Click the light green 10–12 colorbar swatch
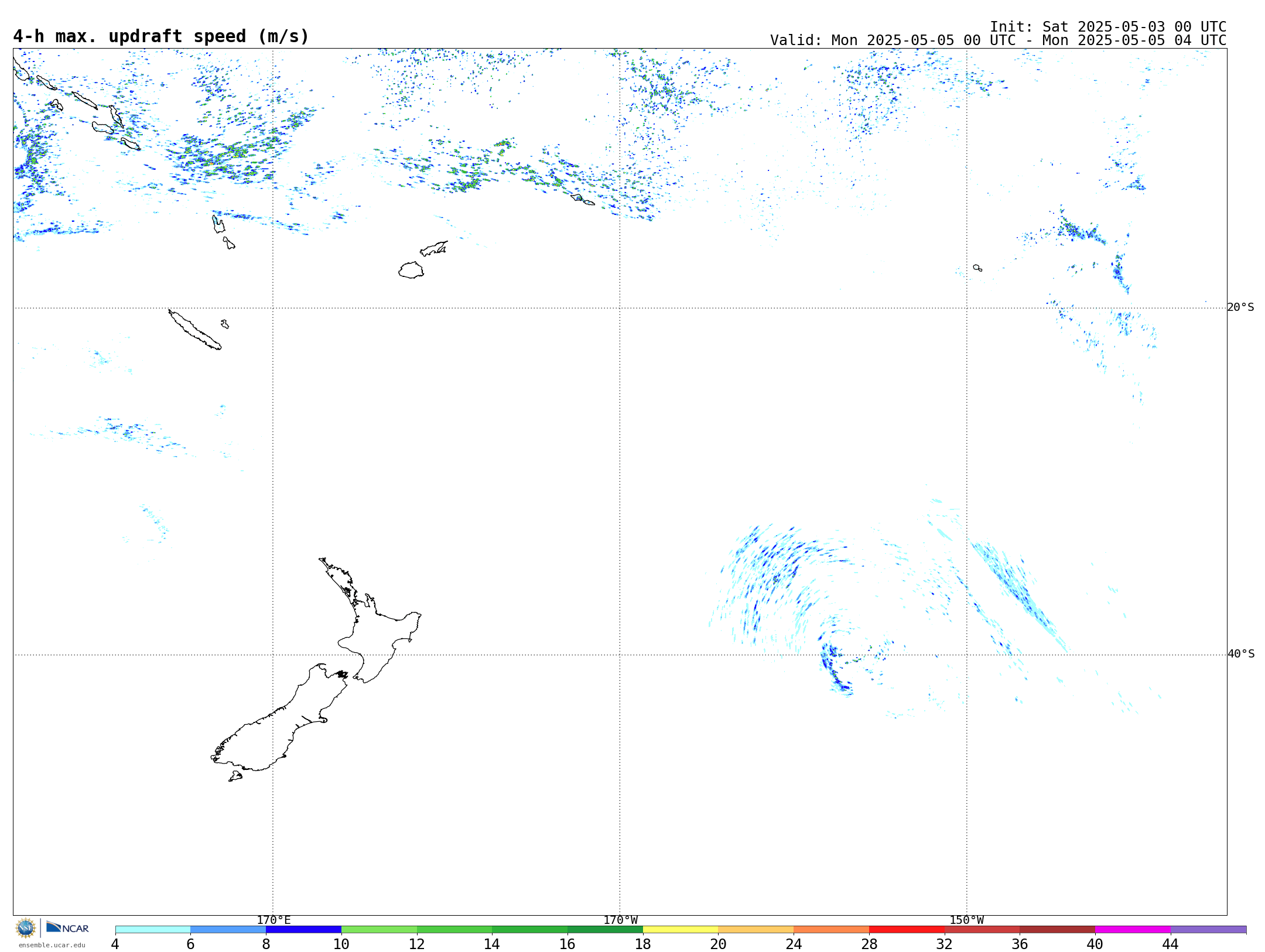 click(379, 930)
